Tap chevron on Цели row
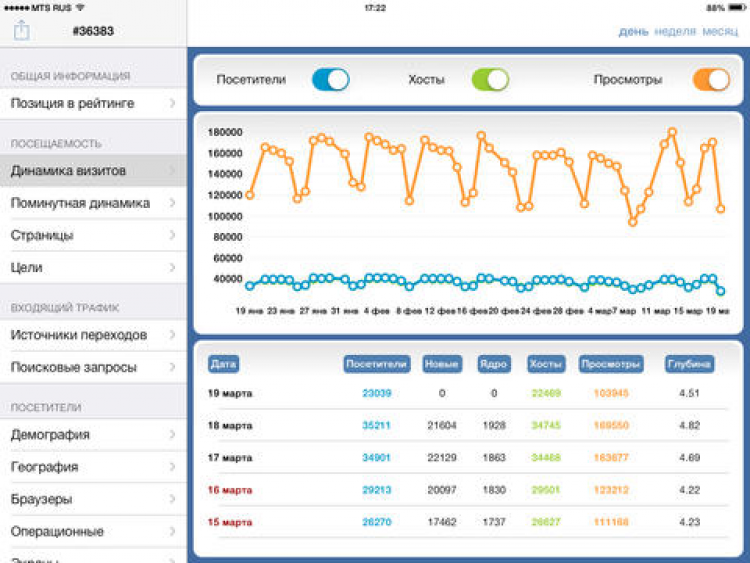Screen dimensions: 750x563 click(x=173, y=267)
